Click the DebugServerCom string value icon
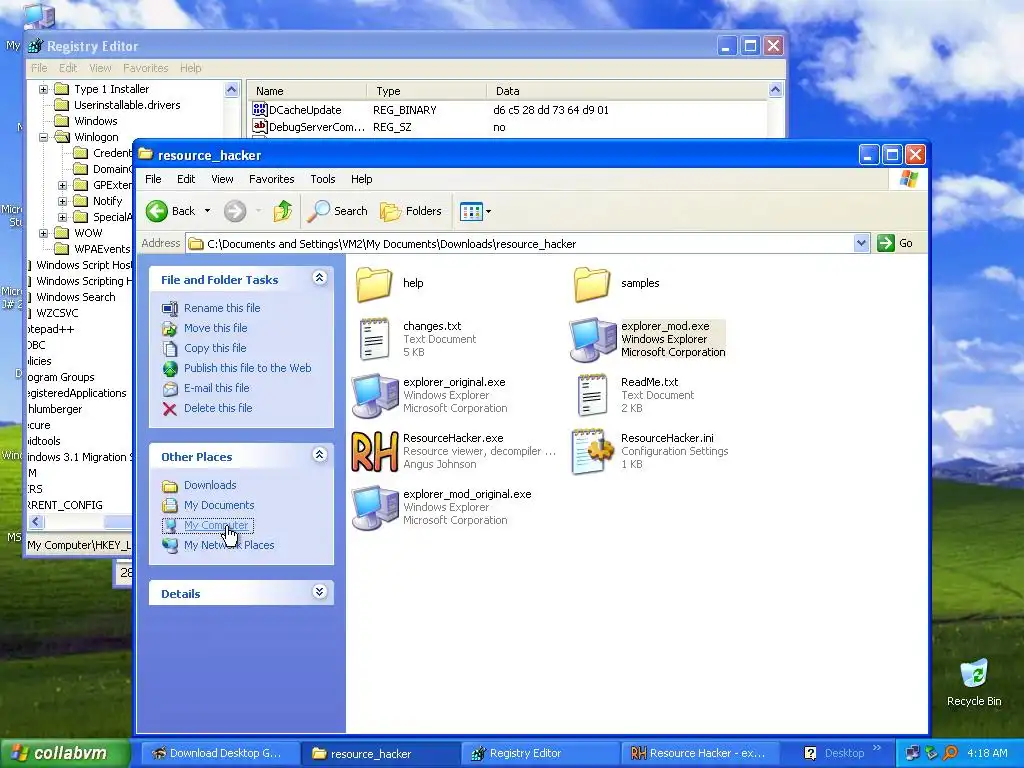Image resolution: width=1024 pixels, height=768 pixels. click(260, 127)
